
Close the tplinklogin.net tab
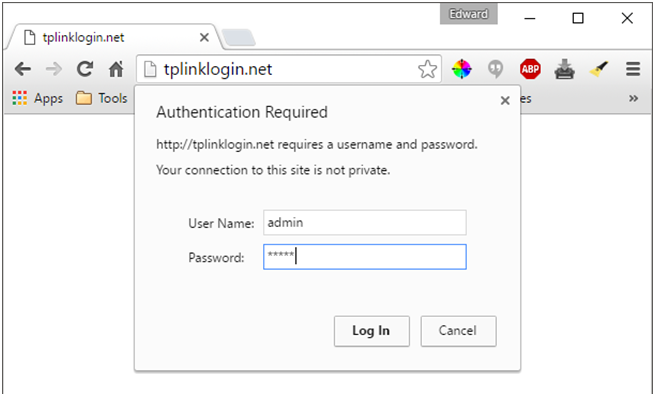(x=204, y=38)
